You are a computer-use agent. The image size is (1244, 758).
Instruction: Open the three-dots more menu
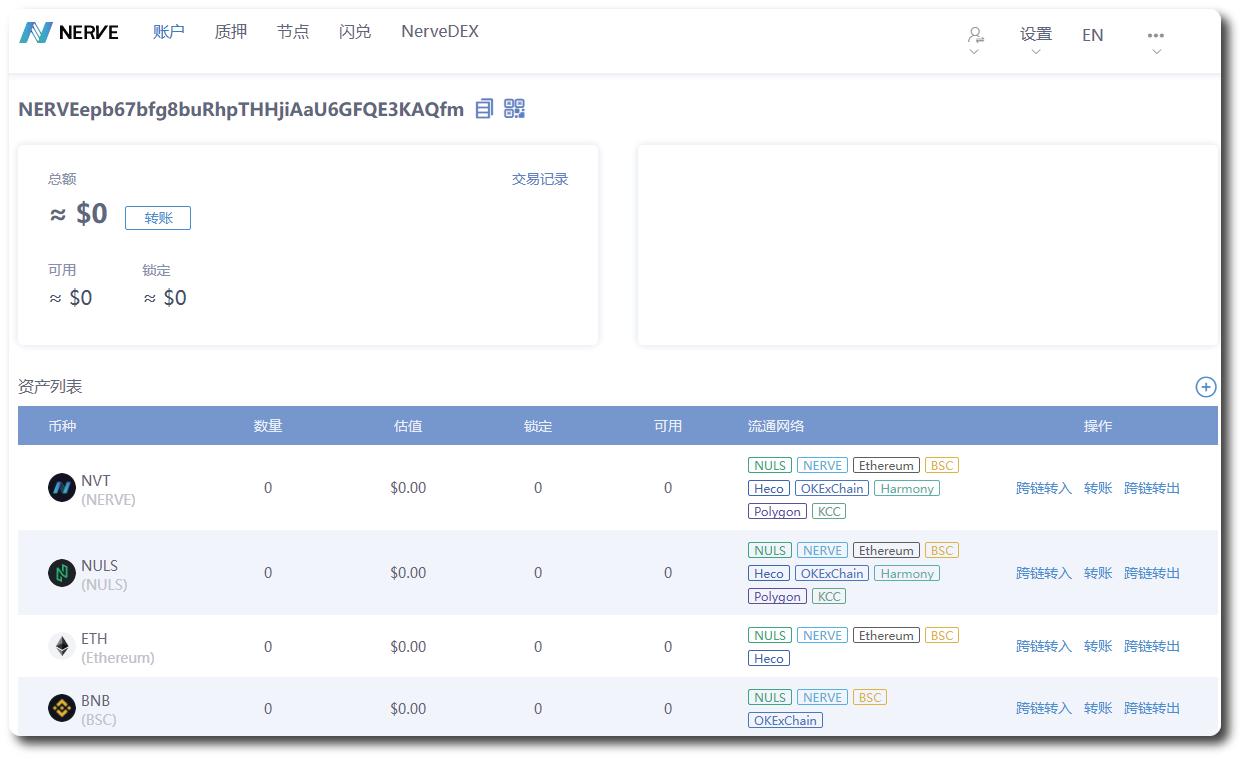(1156, 35)
